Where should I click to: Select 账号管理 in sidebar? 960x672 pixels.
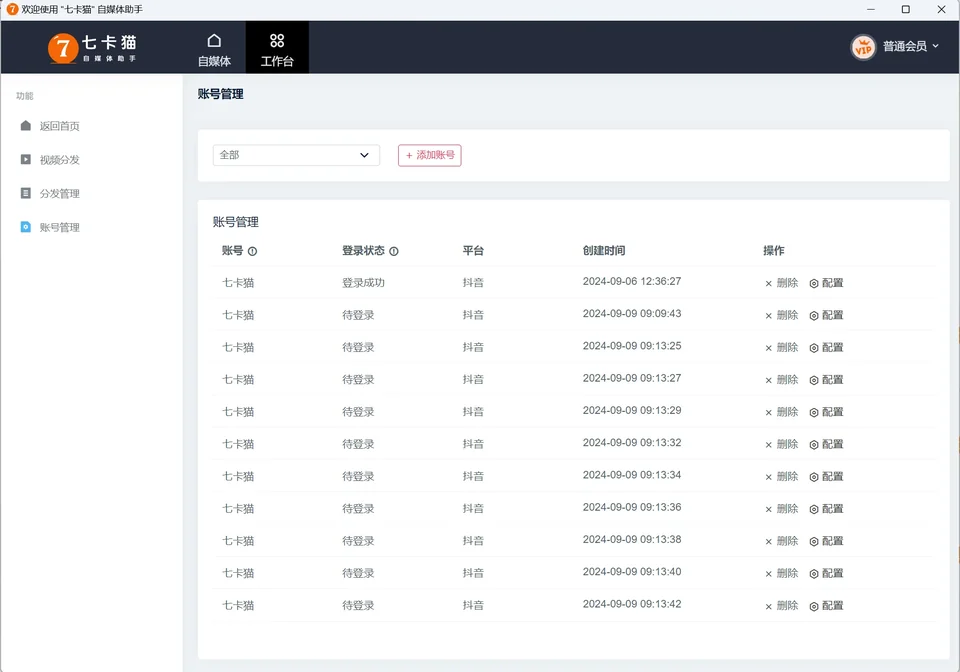50,227
